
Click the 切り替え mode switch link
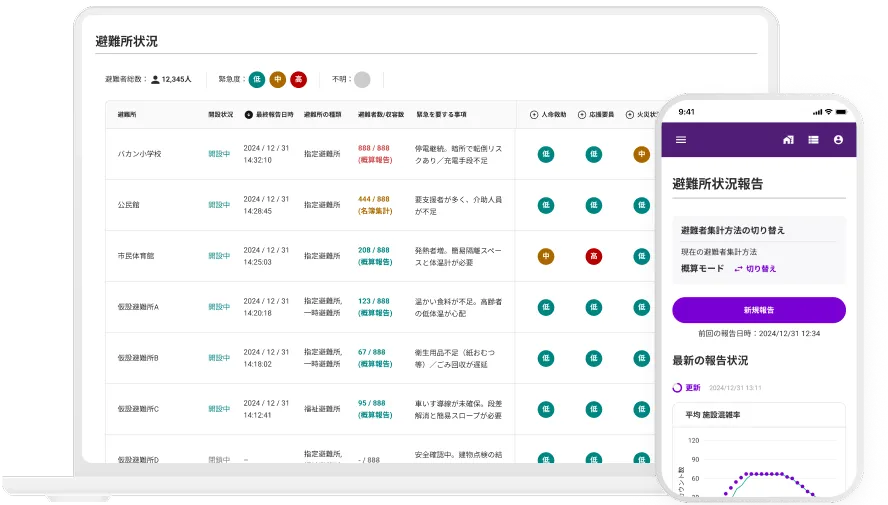[755, 269]
